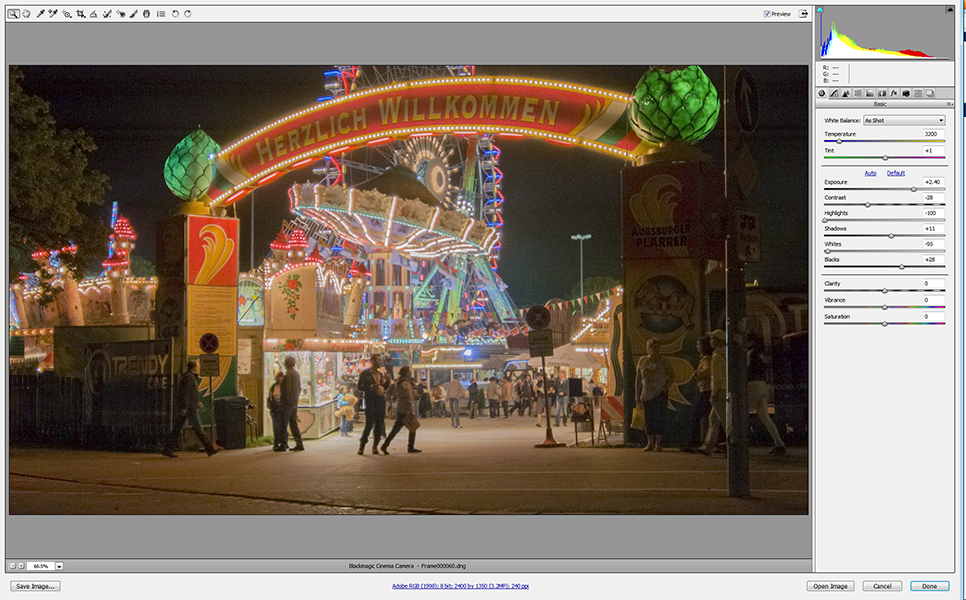Image resolution: width=966 pixels, height=600 pixels.
Task: Click the Exposure slider handle
Action: point(914,189)
